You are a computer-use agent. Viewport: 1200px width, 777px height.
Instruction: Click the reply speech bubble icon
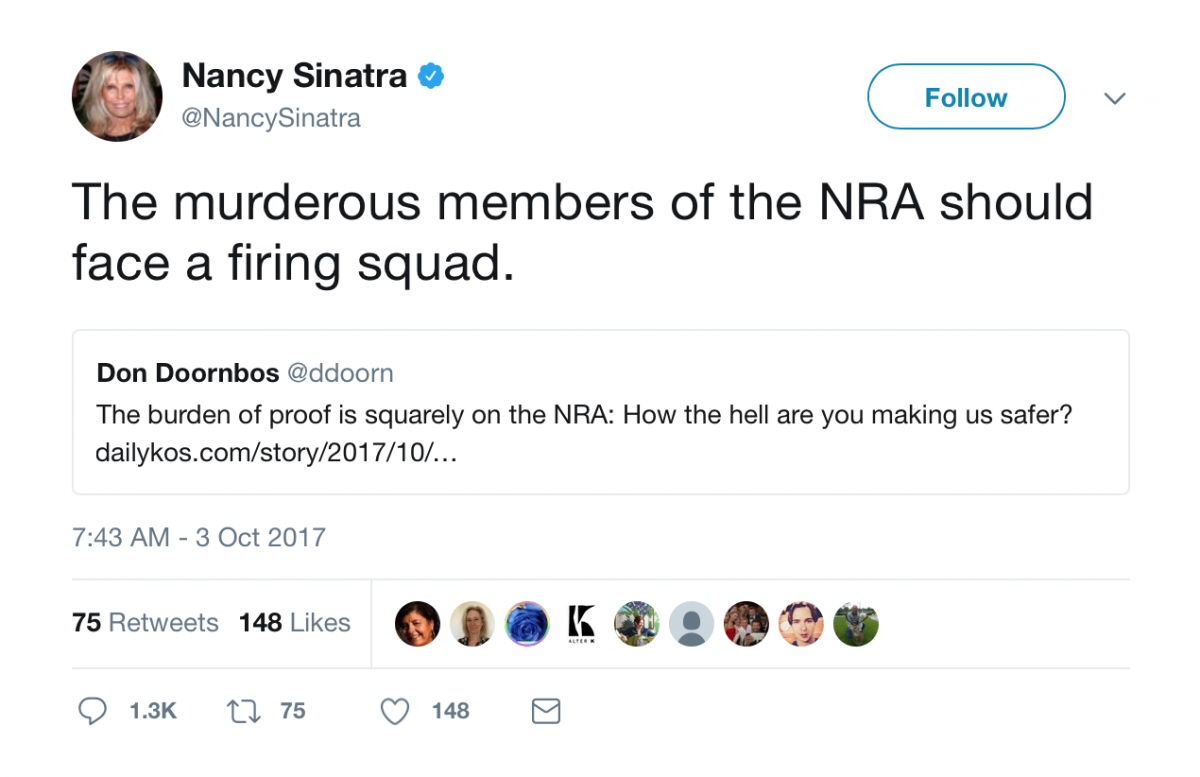(x=92, y=711)
